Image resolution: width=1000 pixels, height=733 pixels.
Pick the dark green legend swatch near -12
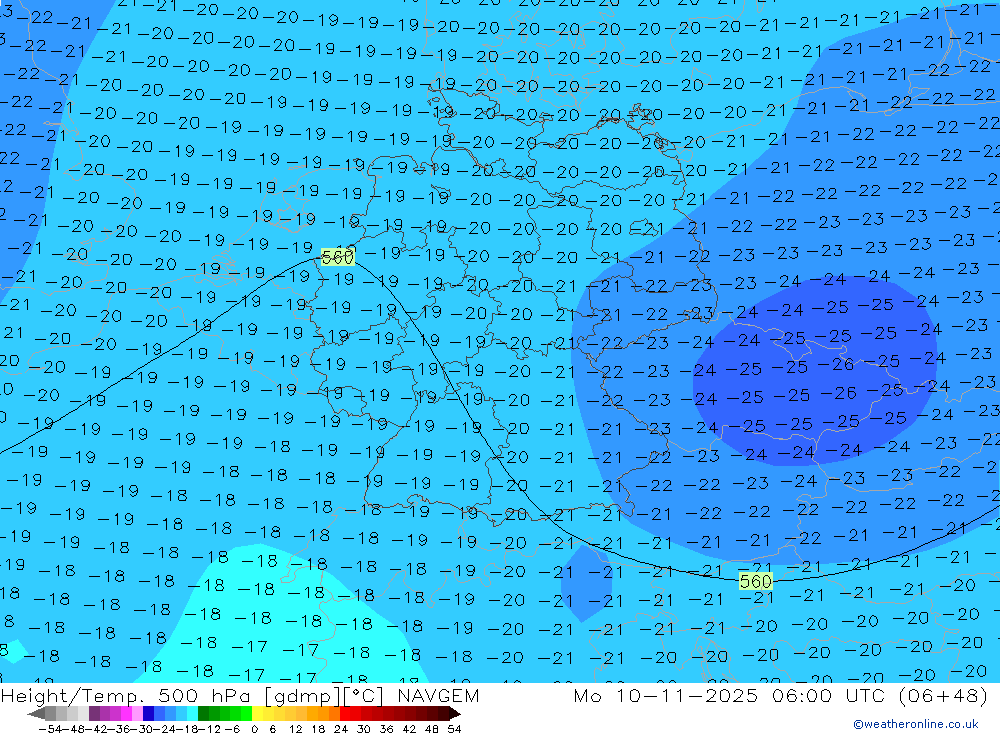(x=203, y=714)
